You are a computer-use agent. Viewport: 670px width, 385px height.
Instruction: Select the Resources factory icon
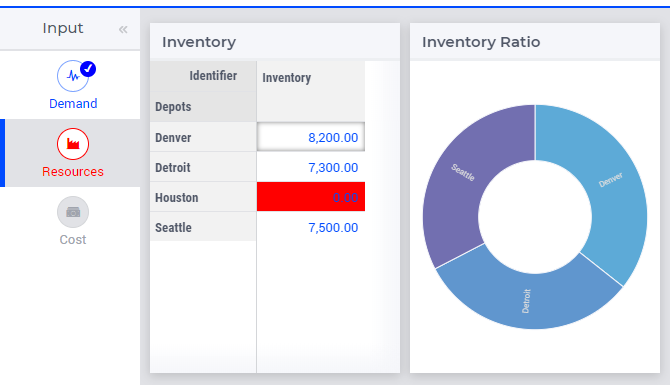(x=73, y=144)
